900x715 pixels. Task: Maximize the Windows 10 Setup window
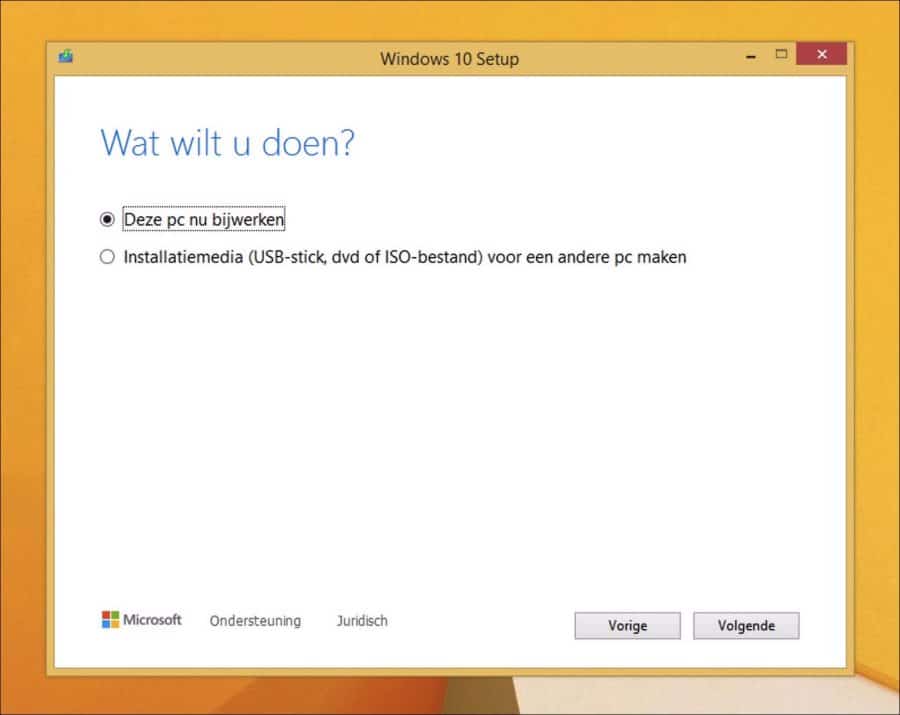coord(781,55)
